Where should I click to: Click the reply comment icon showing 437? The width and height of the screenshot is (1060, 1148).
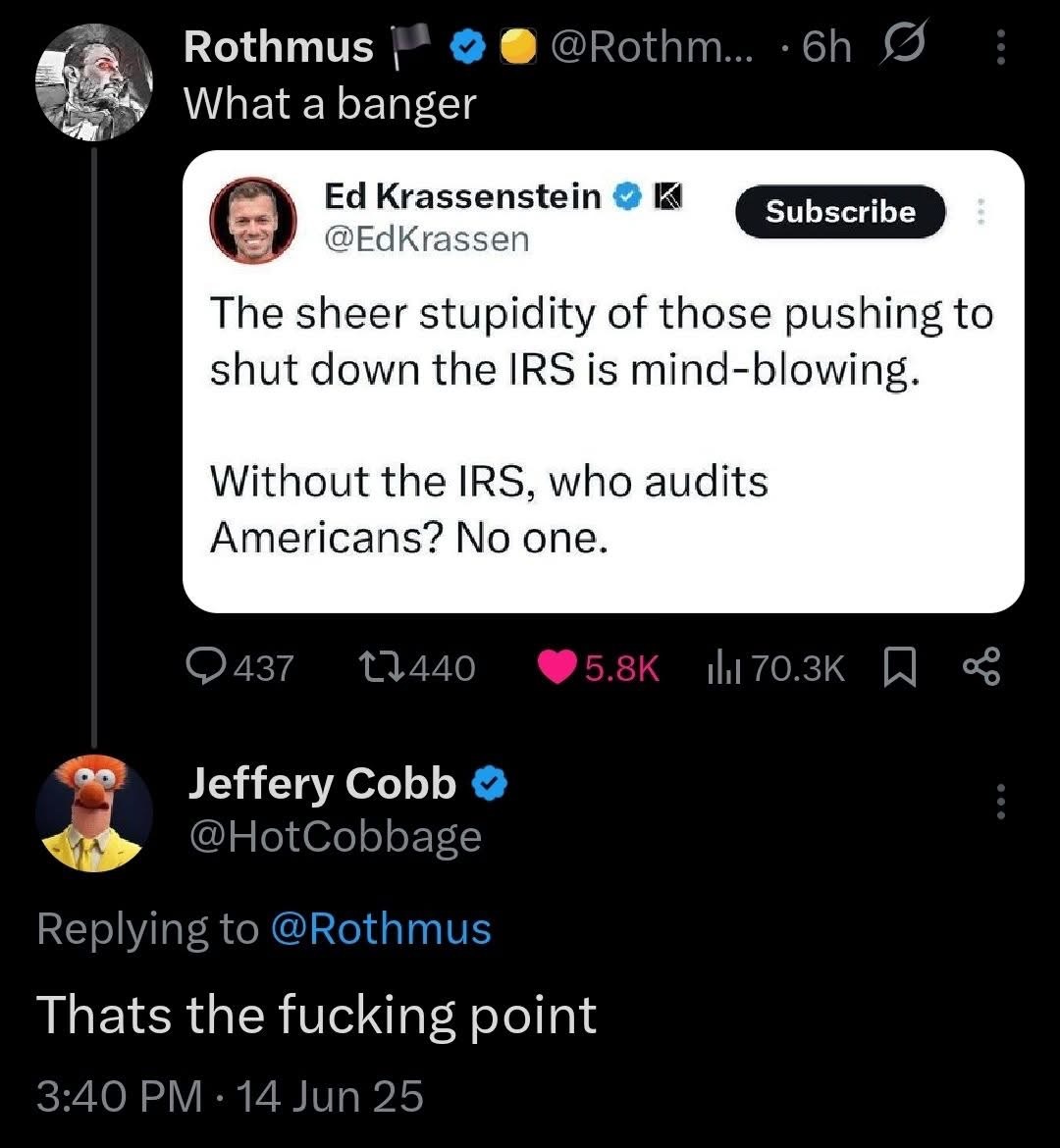[204, 667]
